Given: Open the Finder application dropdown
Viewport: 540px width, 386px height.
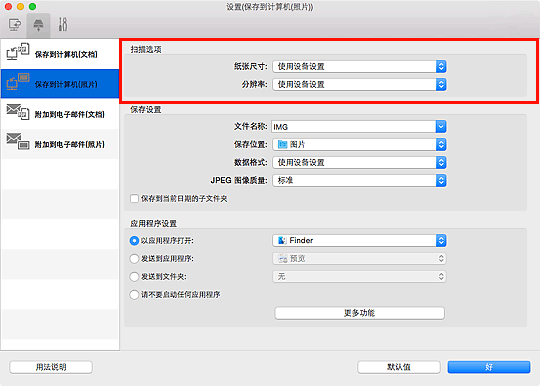Looking at the screenshot, I should (x=359, y=240).
